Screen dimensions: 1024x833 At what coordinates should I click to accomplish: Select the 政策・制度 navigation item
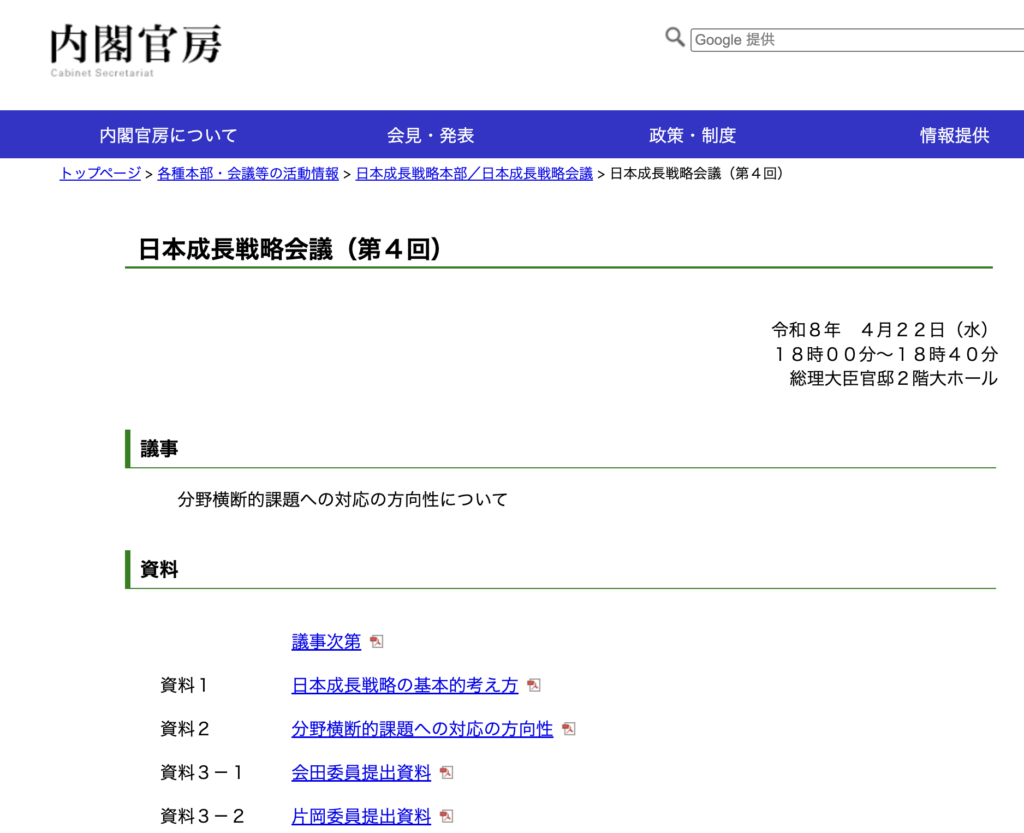(x=692, y=135)
